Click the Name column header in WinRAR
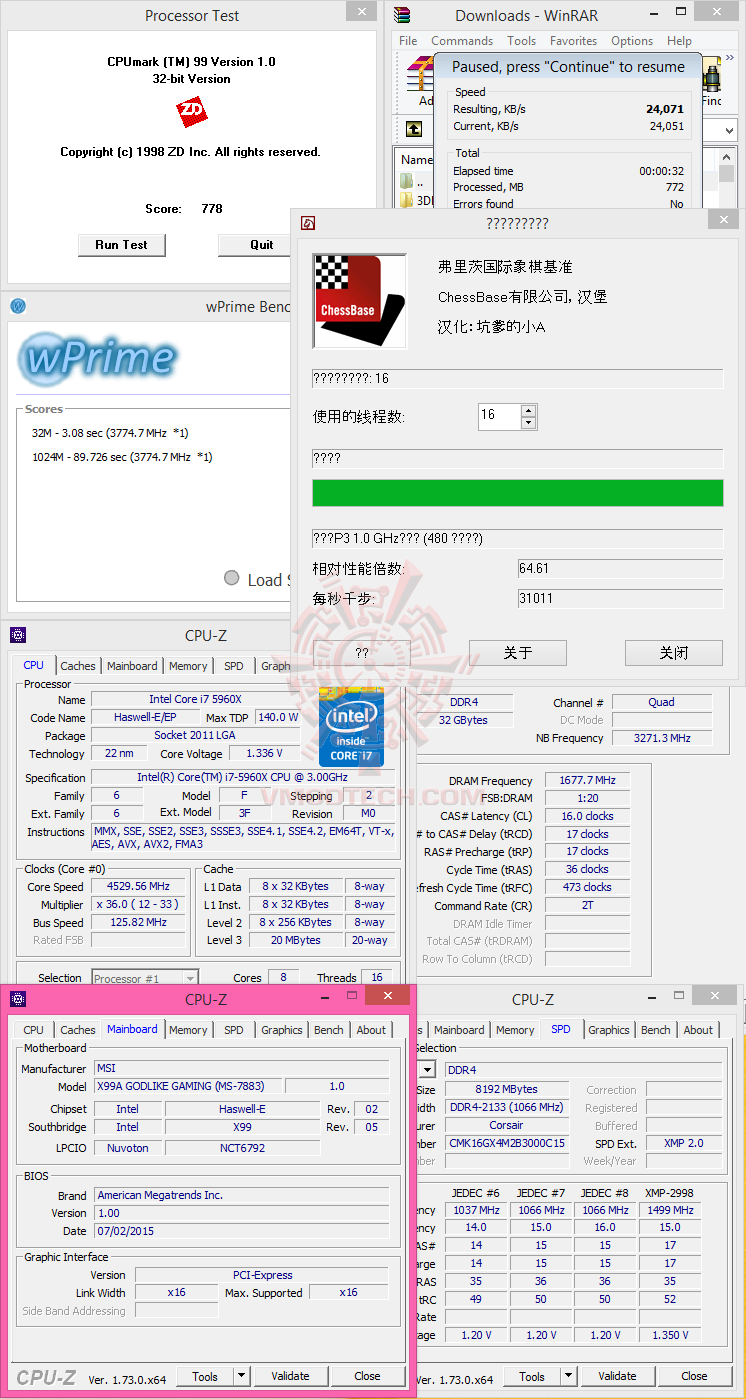This screenshot has height=1399, width=746. click(x=416, y=160)
